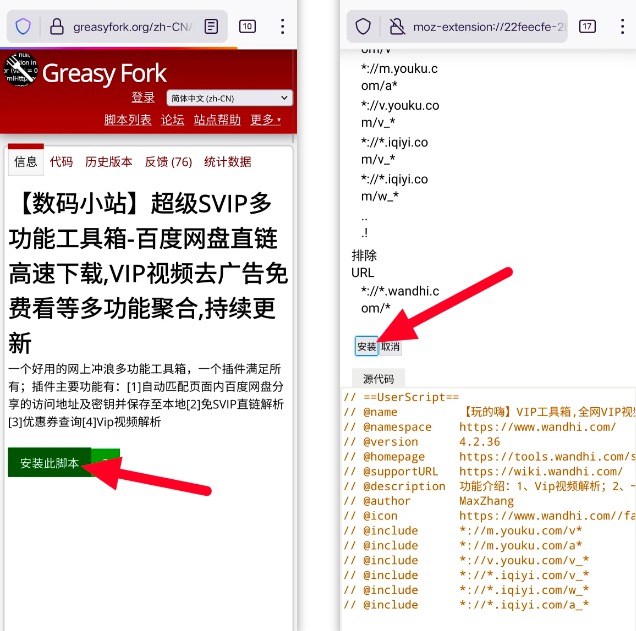This screenshot has width=636, height=631.
Task: Open reader view icon in greasyfork address bar
Action: point(211,27)
